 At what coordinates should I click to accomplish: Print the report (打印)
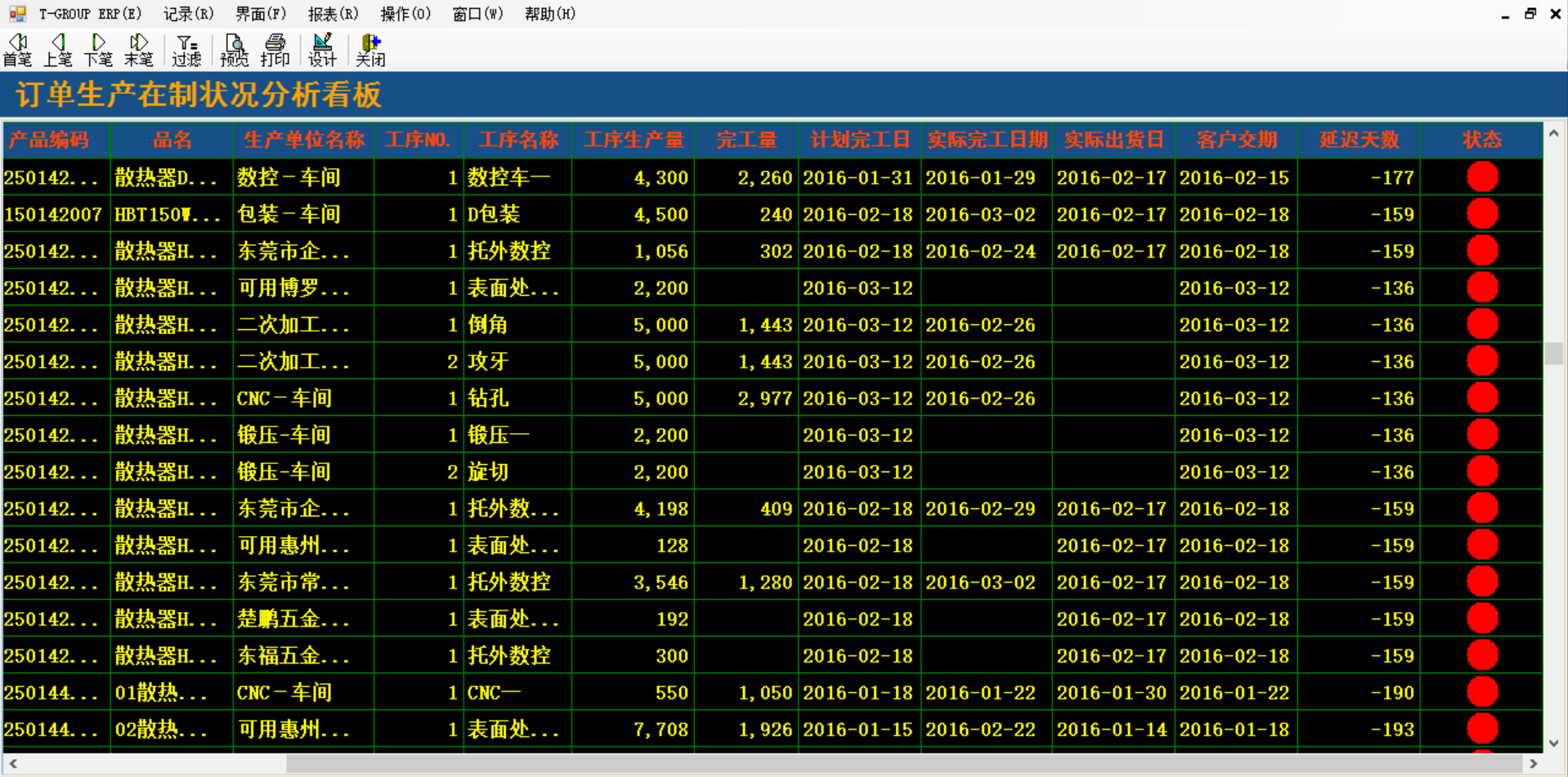pyautogui.click(x=275, y=50)
